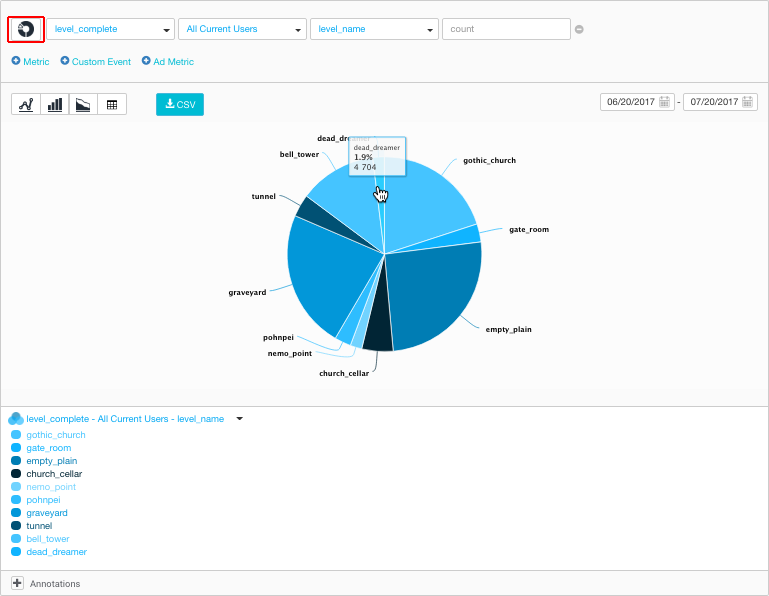Viewport: 769px width, 596px height.
Task: Switch to bar chart view
Action: click(x=55, y=104)
